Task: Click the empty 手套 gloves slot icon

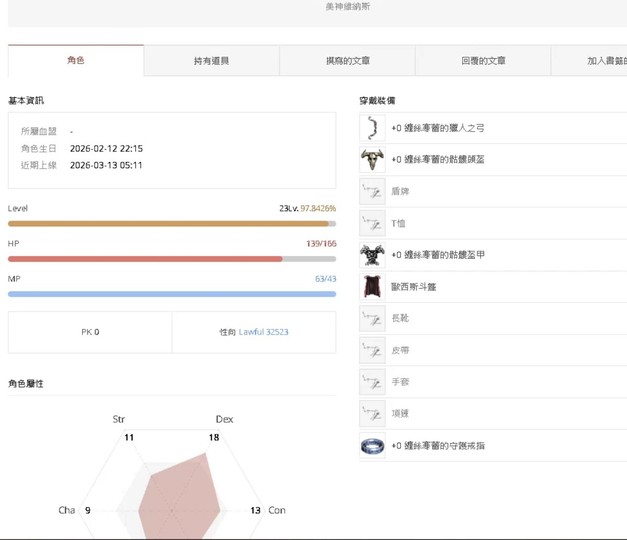Action: pos(372,382)
